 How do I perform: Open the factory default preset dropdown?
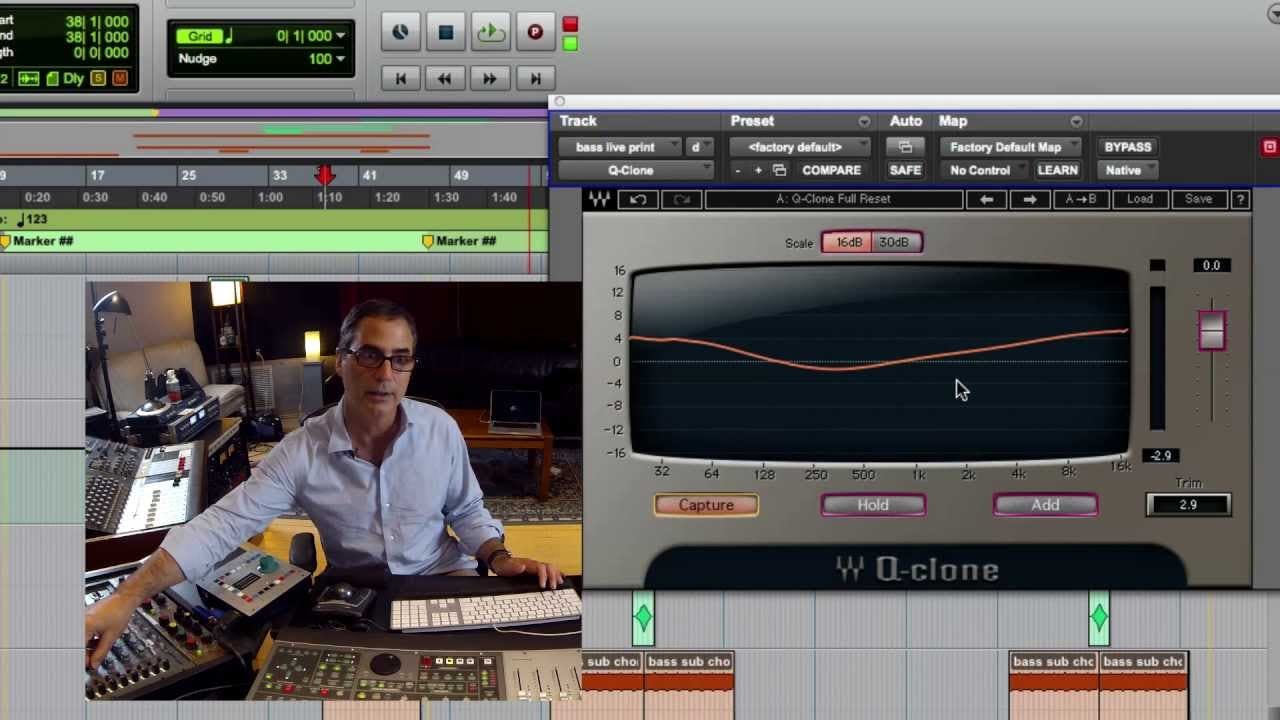801,147
